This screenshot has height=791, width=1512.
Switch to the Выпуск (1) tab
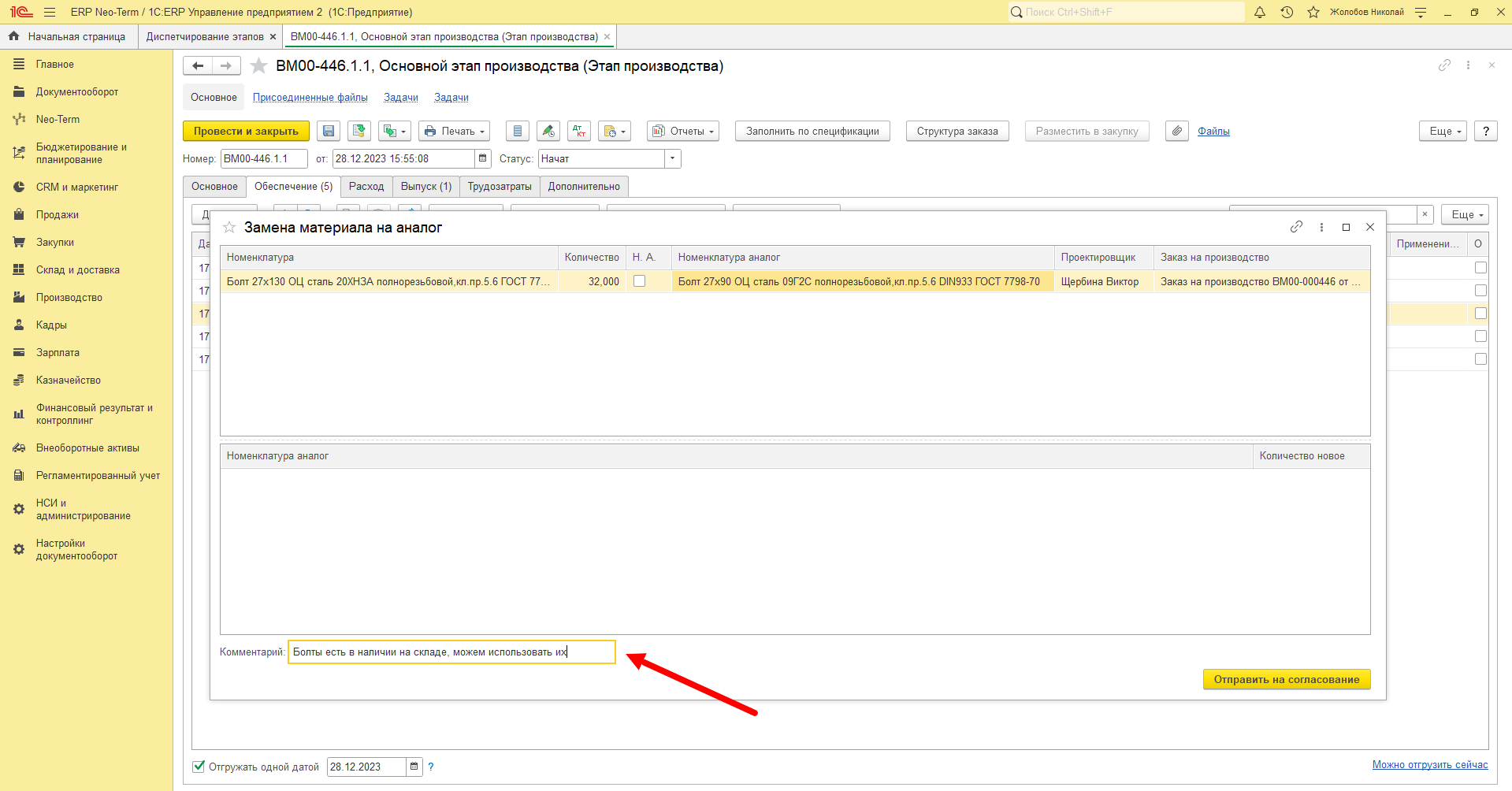click(426, 187)
